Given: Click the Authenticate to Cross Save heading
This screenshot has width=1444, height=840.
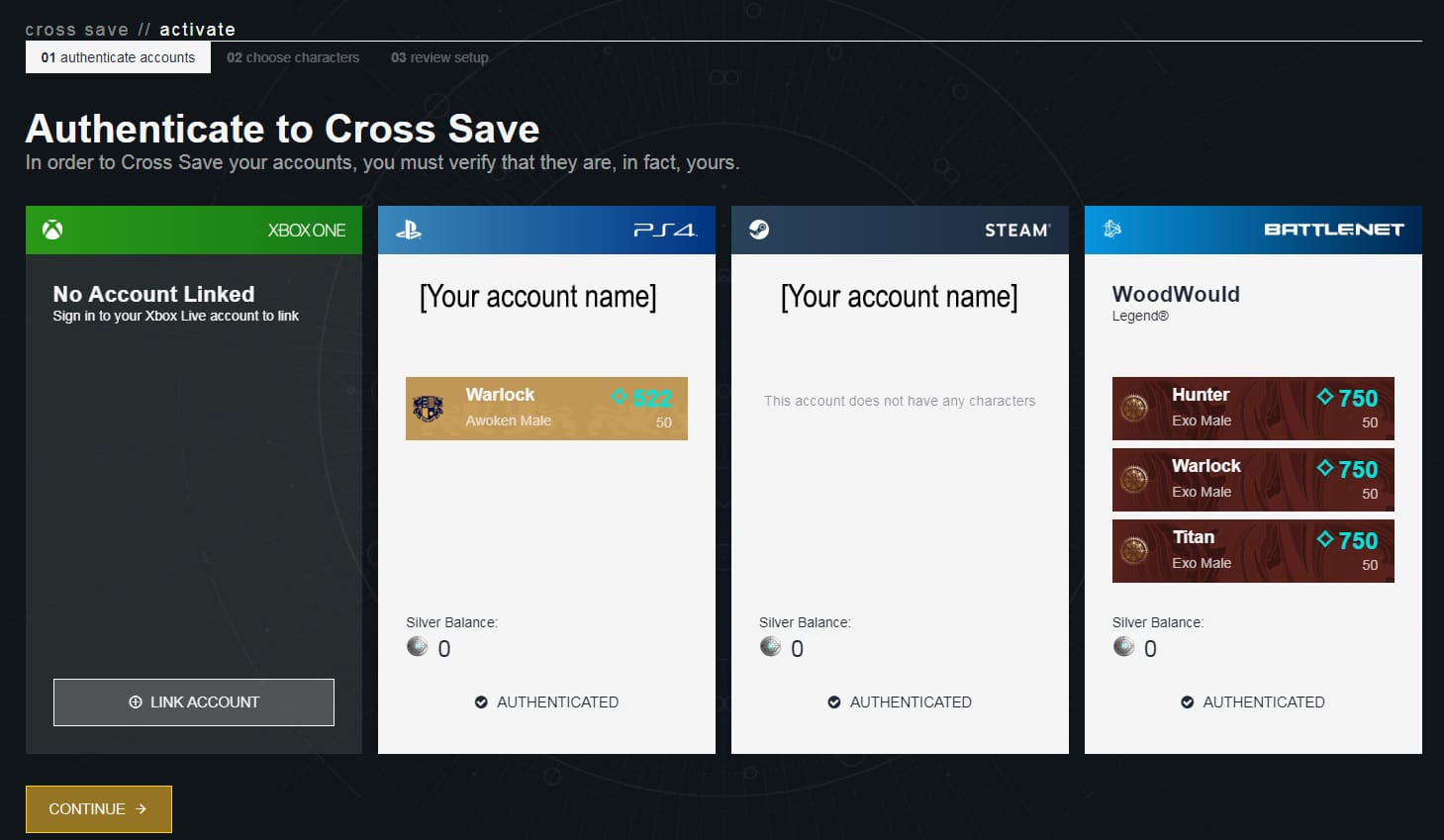Looking at the screenshot, I should click(283, 129).
